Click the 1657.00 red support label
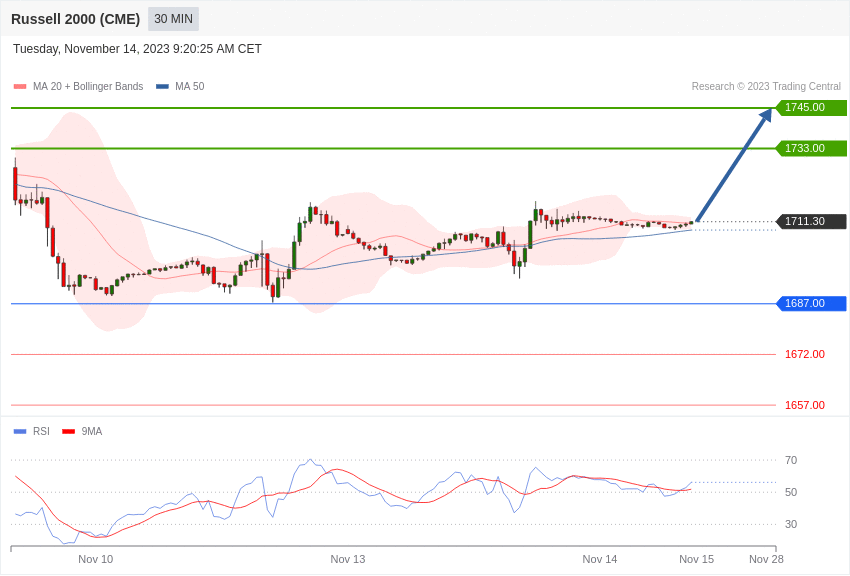 [804, 405]
